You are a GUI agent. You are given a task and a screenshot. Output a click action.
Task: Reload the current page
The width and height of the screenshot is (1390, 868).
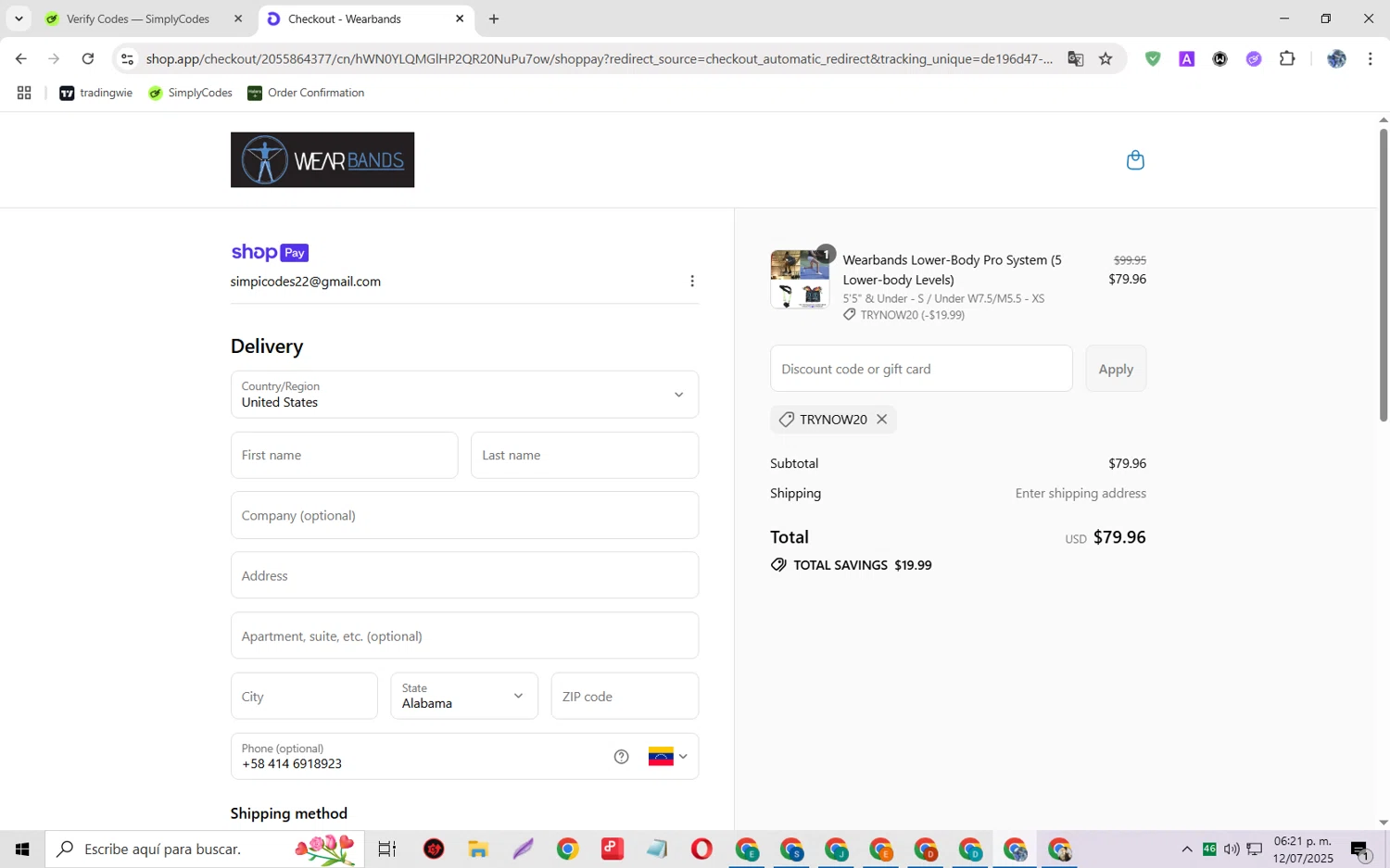pyautogui.click(x=88, y=58)
